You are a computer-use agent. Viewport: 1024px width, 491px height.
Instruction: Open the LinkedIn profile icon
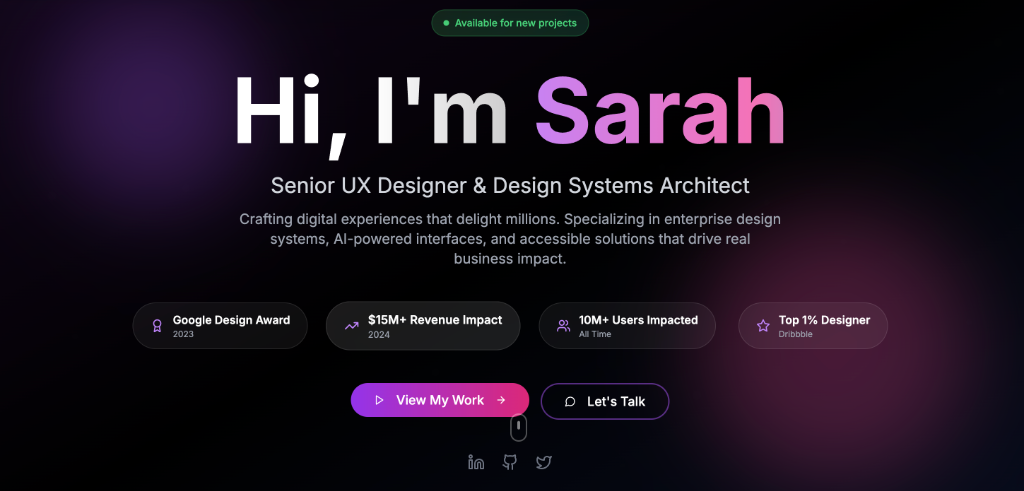tap(476, 463)
